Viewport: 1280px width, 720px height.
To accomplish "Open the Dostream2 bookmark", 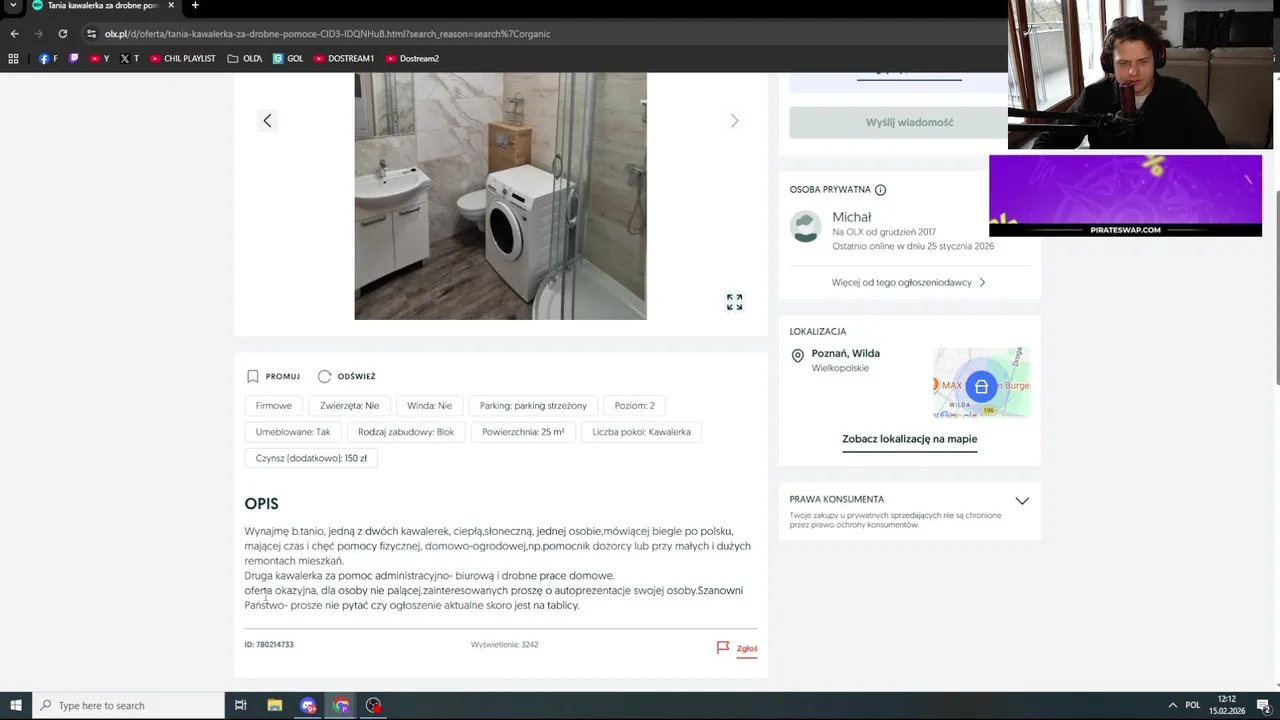I will (412, 59).
